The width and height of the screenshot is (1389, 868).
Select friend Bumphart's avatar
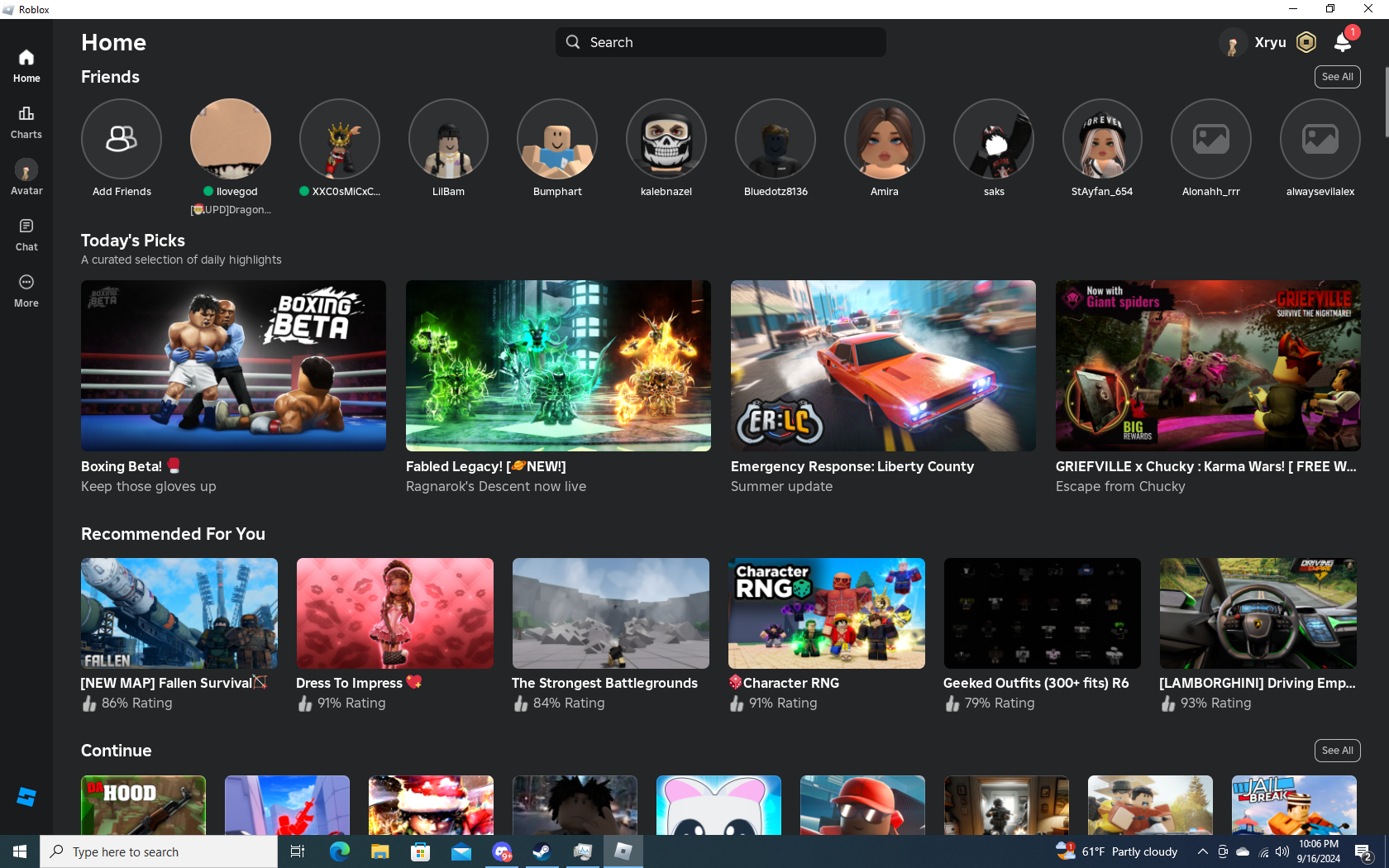557,139
